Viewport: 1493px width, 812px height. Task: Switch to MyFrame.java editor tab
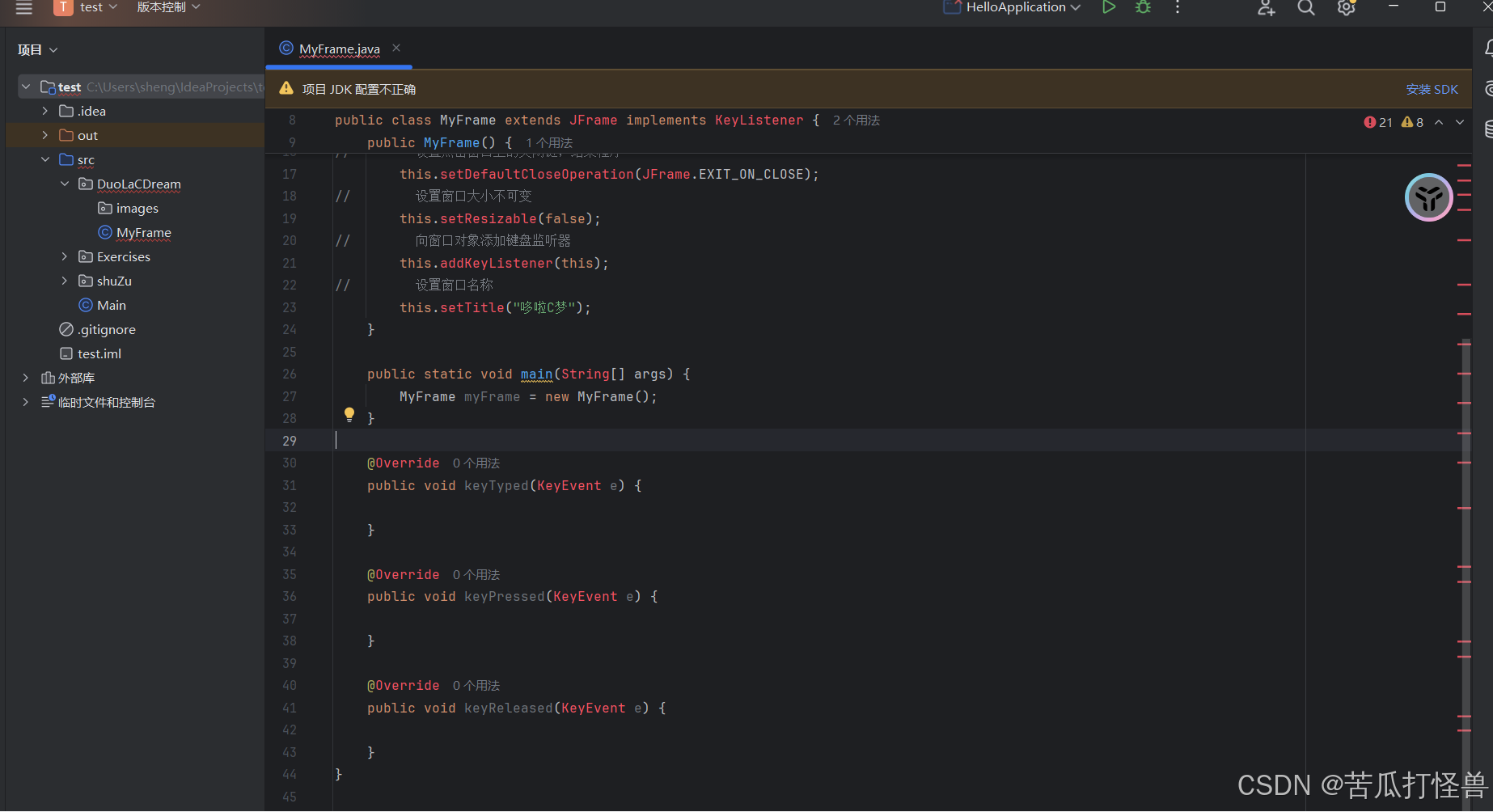[339, 49]
